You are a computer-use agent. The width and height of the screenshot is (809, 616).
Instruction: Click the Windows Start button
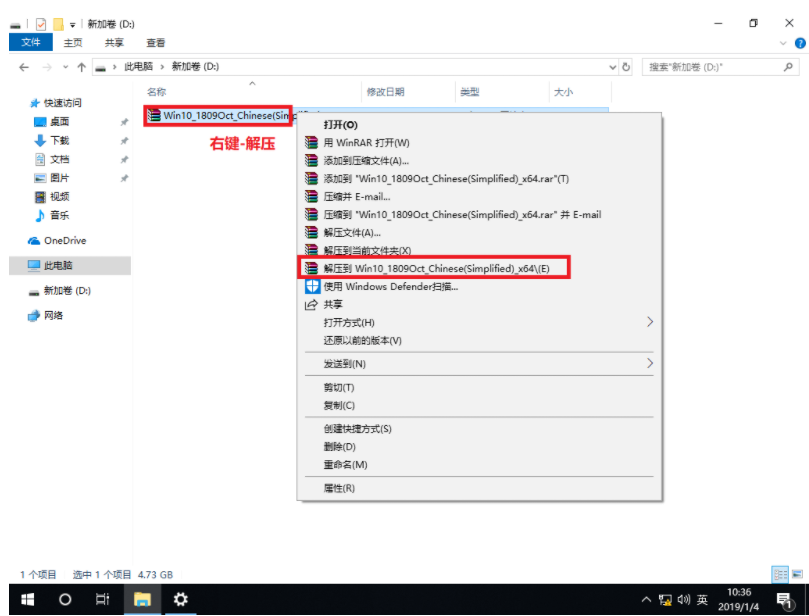[x=27, y=599]
